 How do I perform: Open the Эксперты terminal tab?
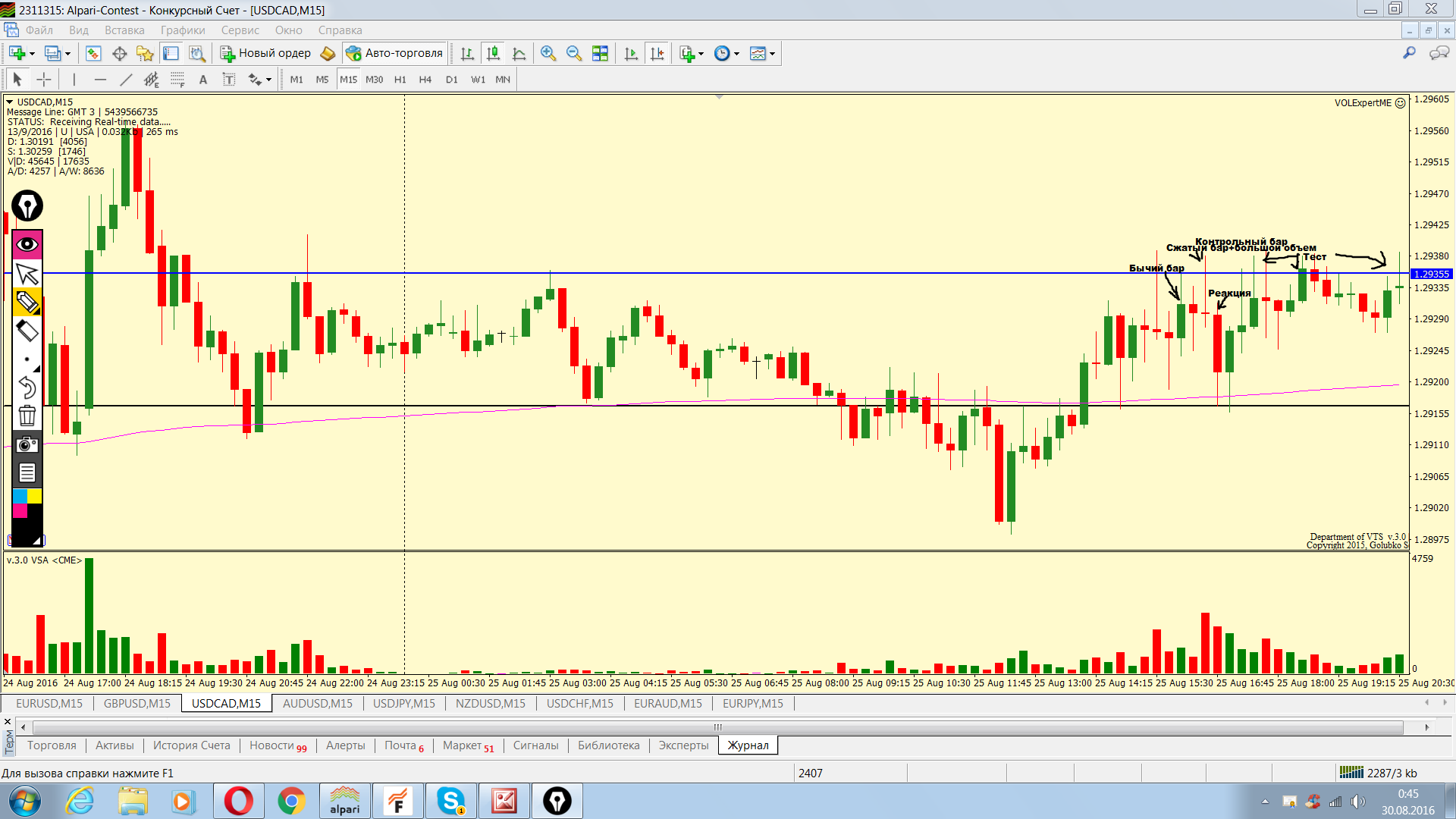(x=683, y=745)
